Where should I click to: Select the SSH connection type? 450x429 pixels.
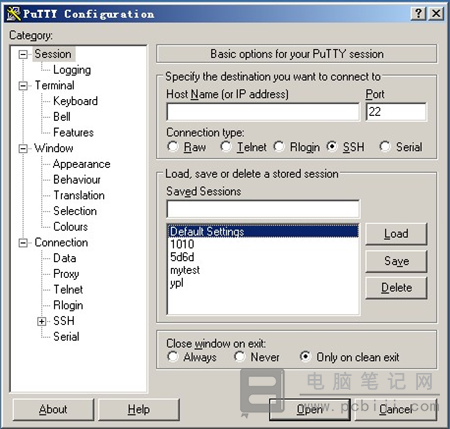pyautogui.click(x=332, y=146)
